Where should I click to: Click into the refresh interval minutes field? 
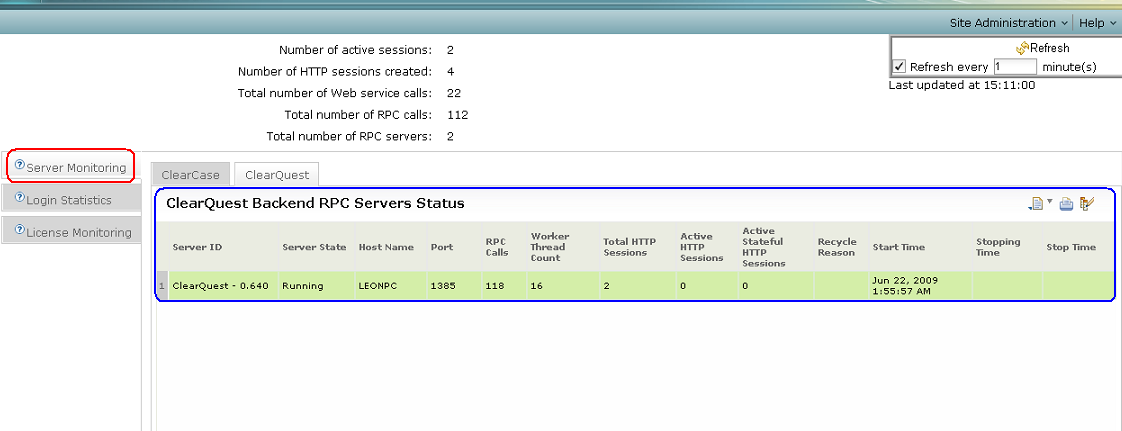pyautogui.click(x=1015, y=67)
